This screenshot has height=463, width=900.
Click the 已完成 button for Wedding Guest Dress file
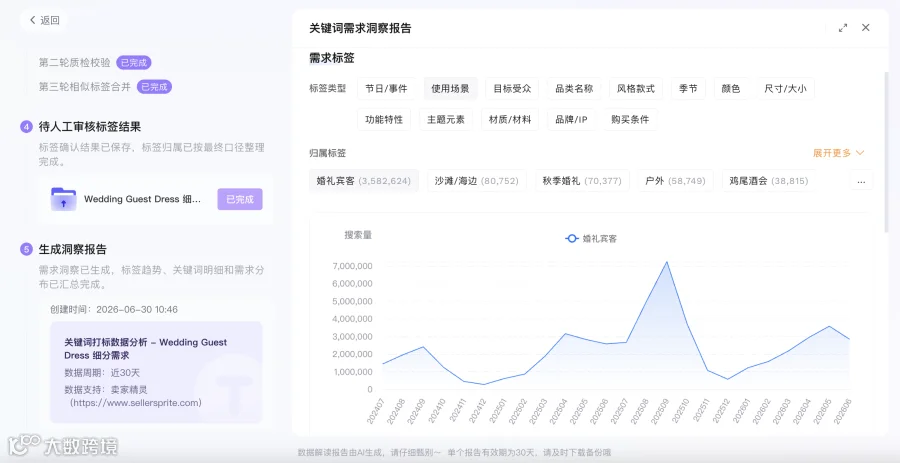[x=240, y=199]
